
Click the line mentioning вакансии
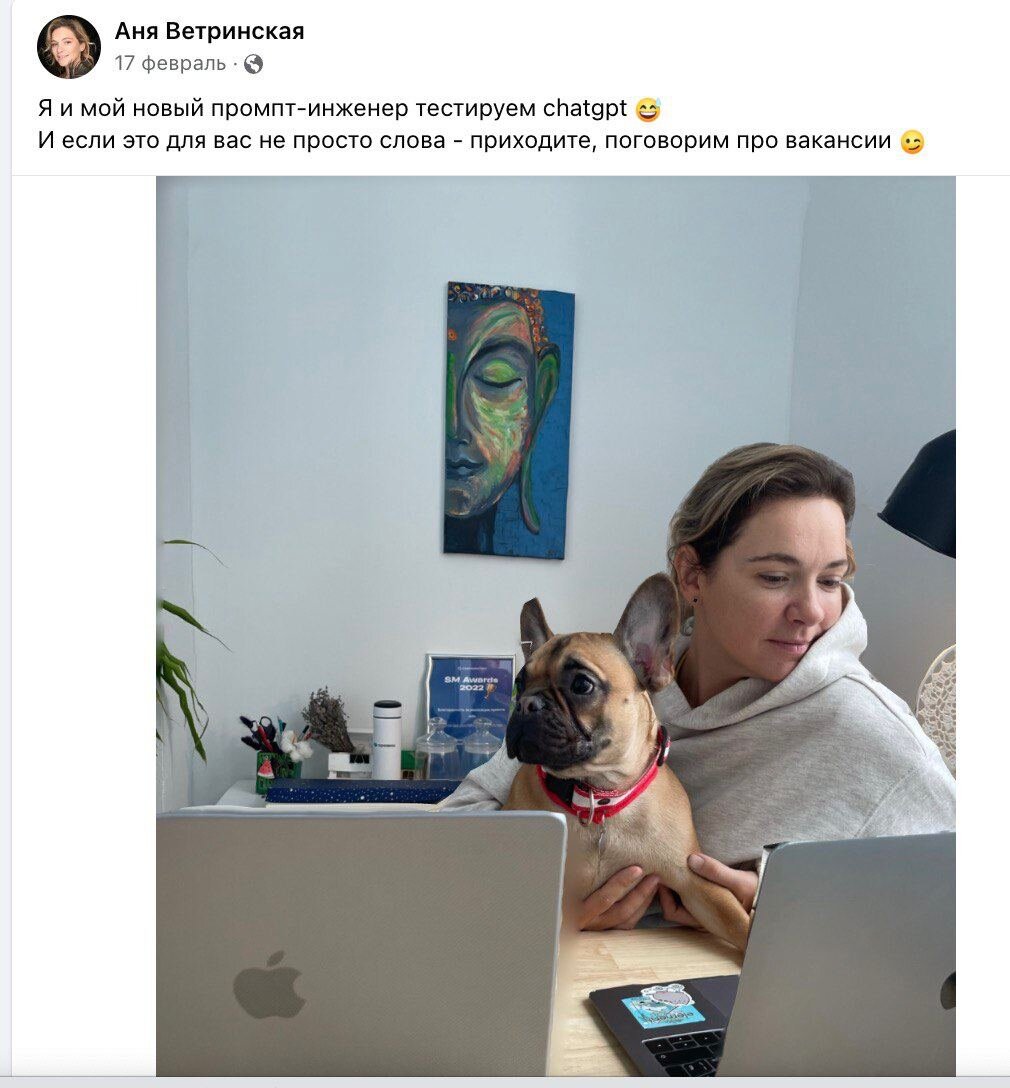tap(464, 141)
